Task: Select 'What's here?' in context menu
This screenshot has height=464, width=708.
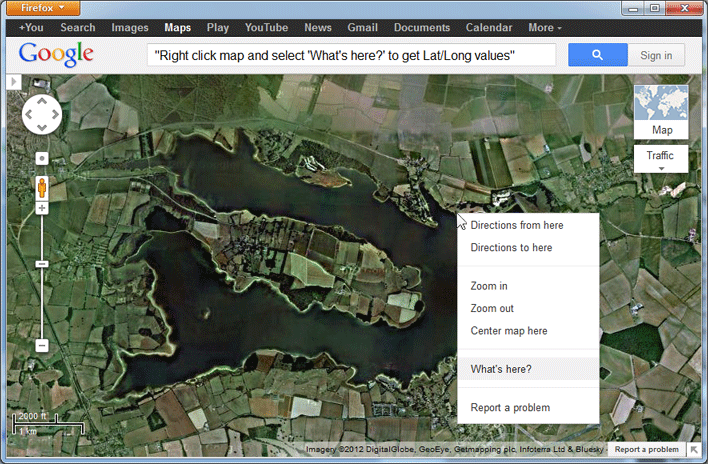Action: (x=528, y=369)
